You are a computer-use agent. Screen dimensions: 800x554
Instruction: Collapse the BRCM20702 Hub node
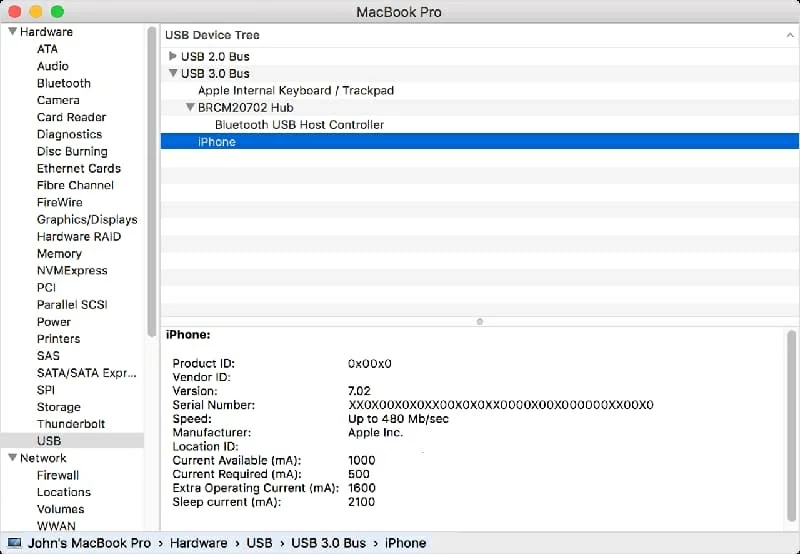[x=190, y=108]
